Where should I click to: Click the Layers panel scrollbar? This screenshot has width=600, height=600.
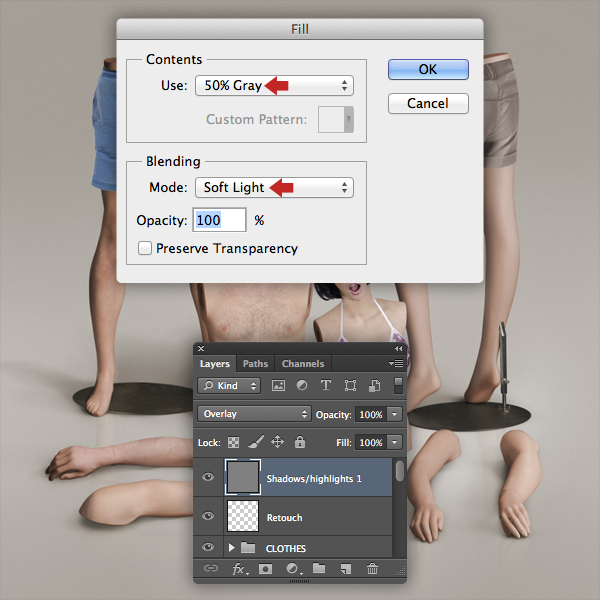(399, 471)
